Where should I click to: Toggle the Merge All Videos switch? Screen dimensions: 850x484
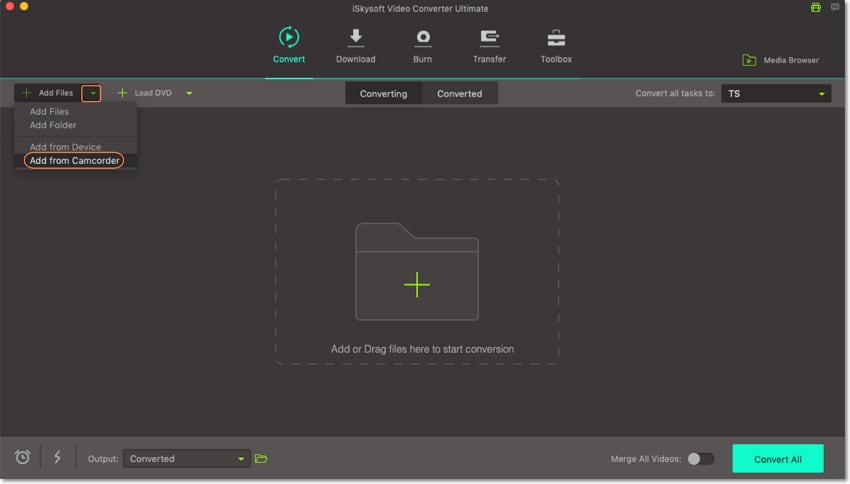click(x=700, y=459)
